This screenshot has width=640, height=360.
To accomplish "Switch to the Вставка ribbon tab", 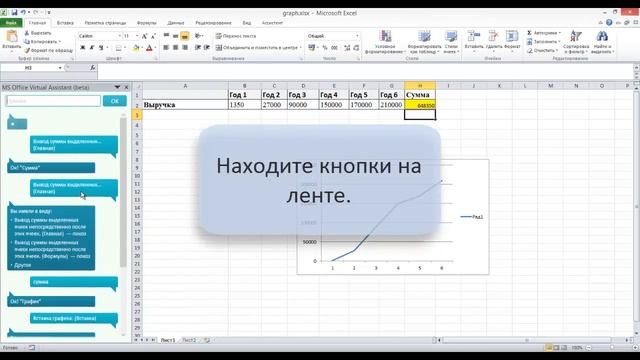I will tap(65, 23).
